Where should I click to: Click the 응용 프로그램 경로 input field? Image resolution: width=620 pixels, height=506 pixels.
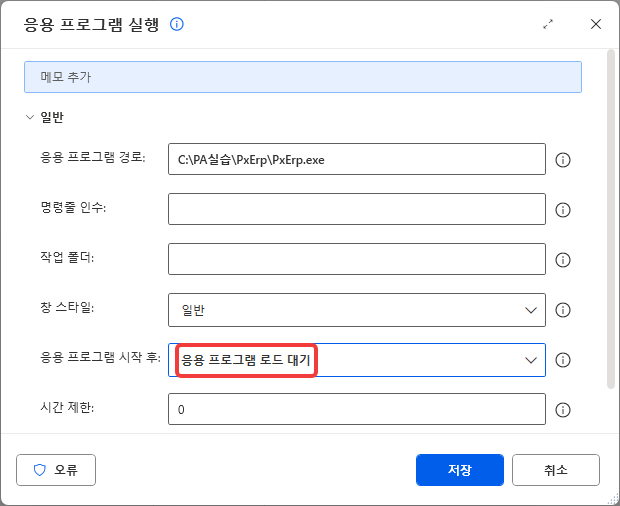[357, 159]
